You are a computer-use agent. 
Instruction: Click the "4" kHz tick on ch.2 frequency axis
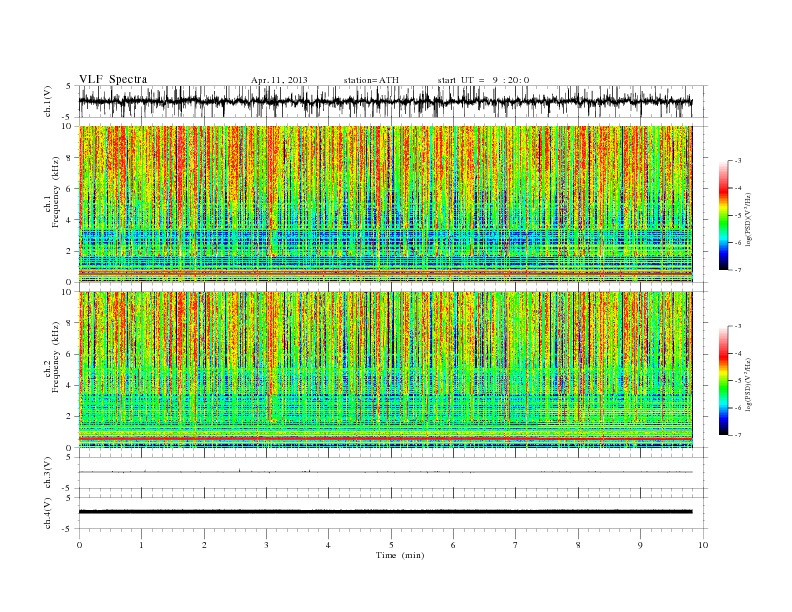click(x=70, y=386)
